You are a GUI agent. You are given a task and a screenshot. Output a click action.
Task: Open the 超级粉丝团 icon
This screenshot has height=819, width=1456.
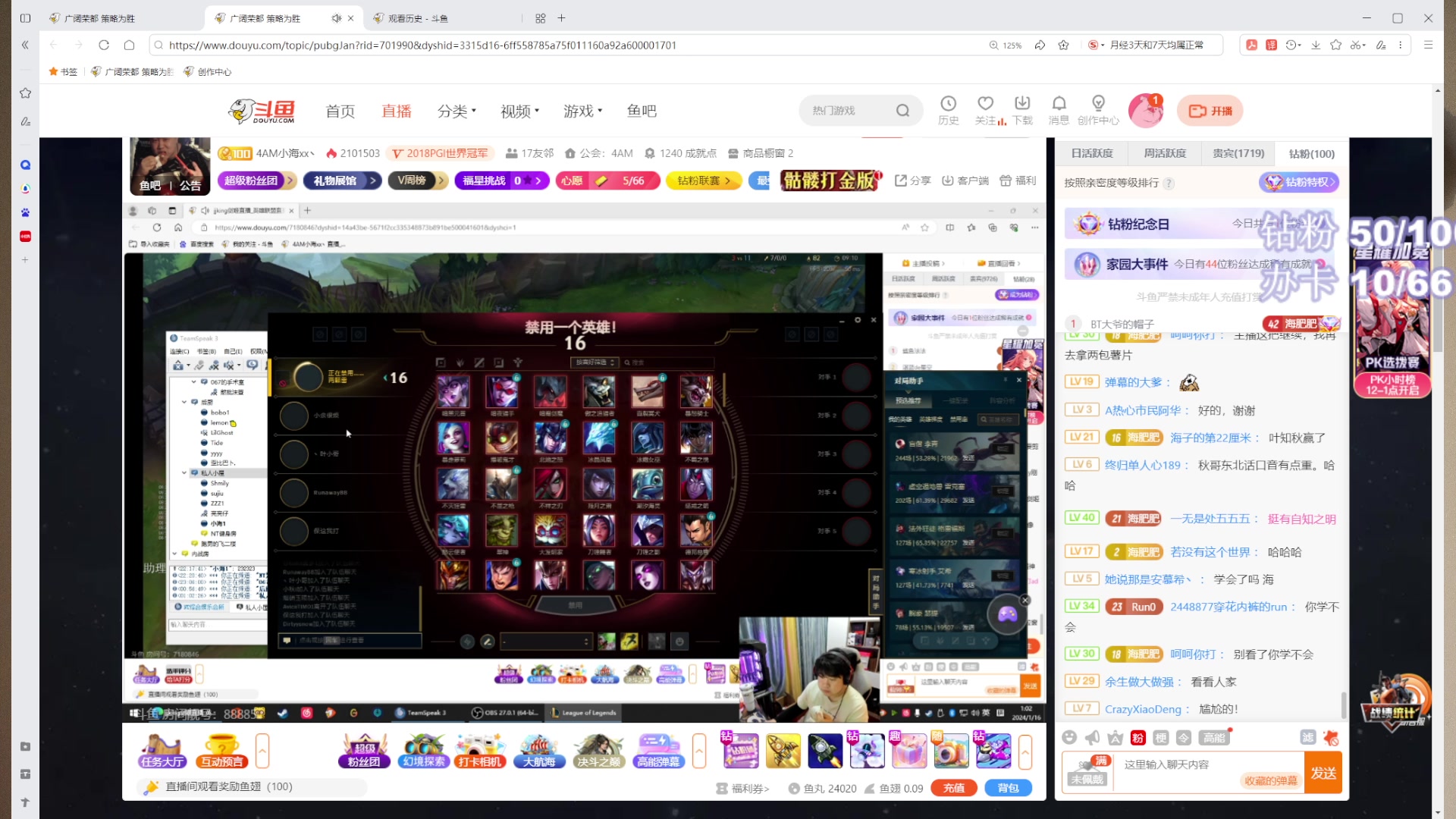pyautogui.click(x=364, y=751)
